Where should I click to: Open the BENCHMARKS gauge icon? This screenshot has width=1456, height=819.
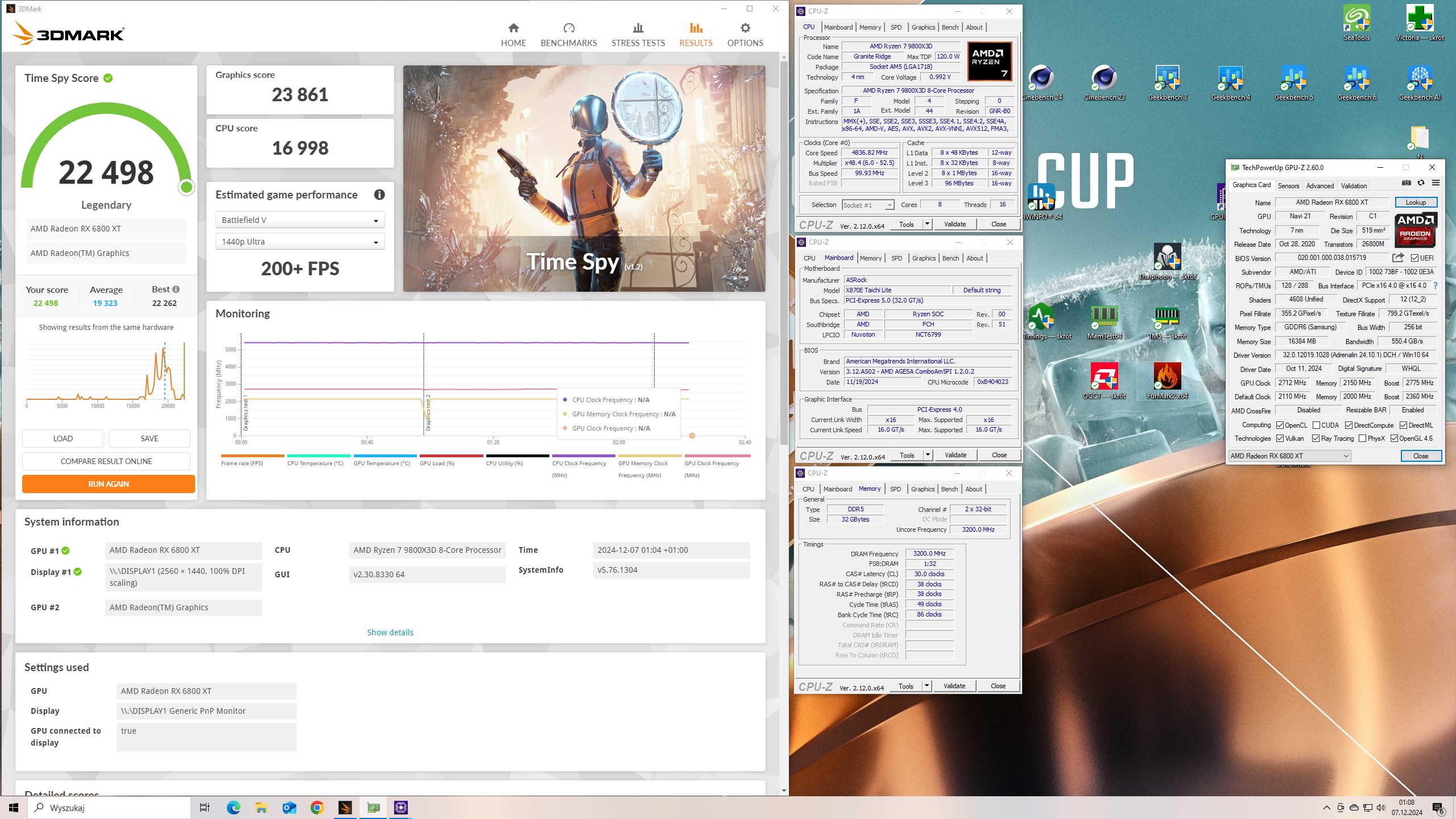[x=569, y=28]
